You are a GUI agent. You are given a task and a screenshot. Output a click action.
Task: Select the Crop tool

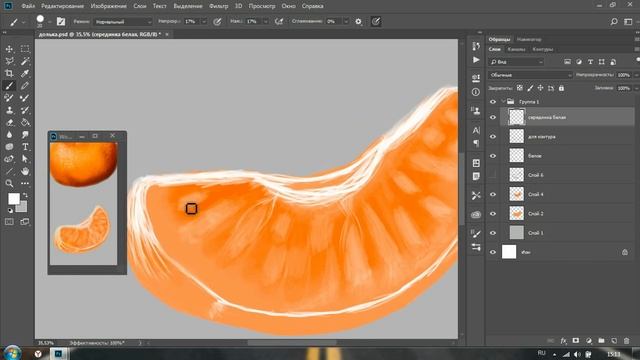9,73
